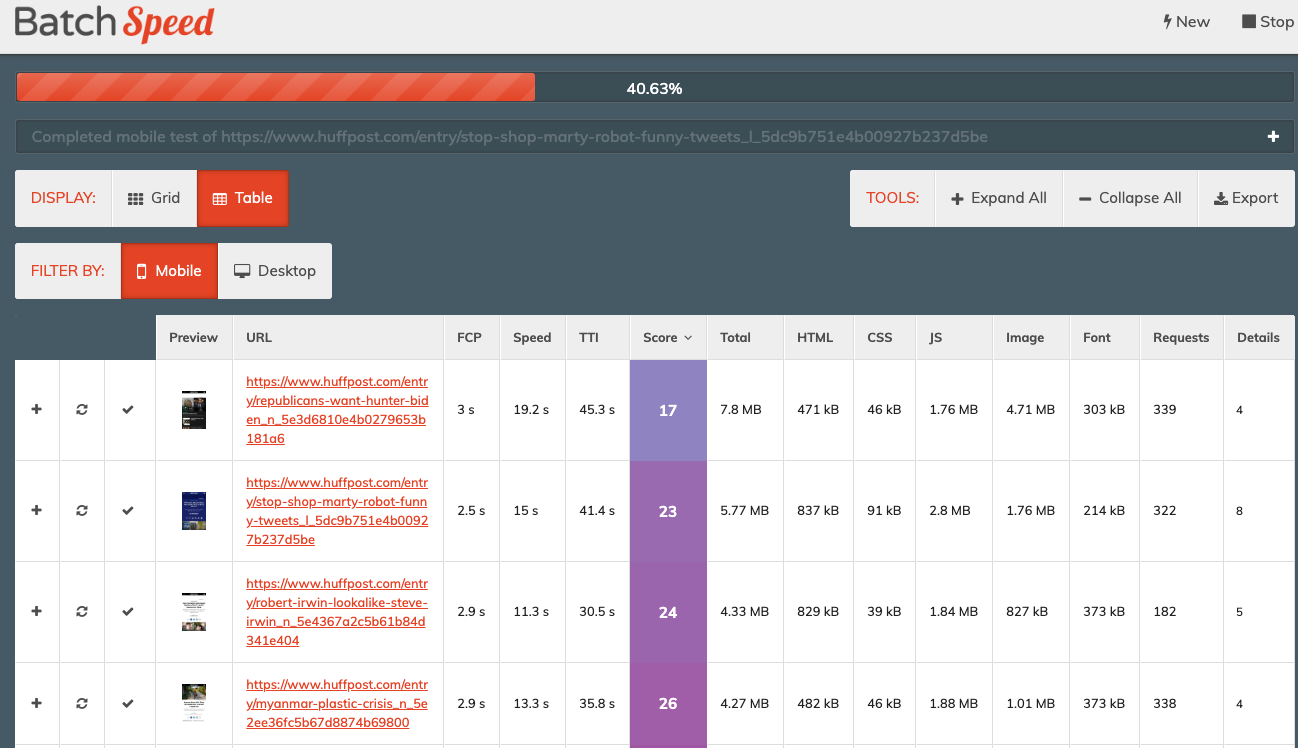
Task: Rerun test for stop-shop-marty-robot row
Action: [82, 511]
